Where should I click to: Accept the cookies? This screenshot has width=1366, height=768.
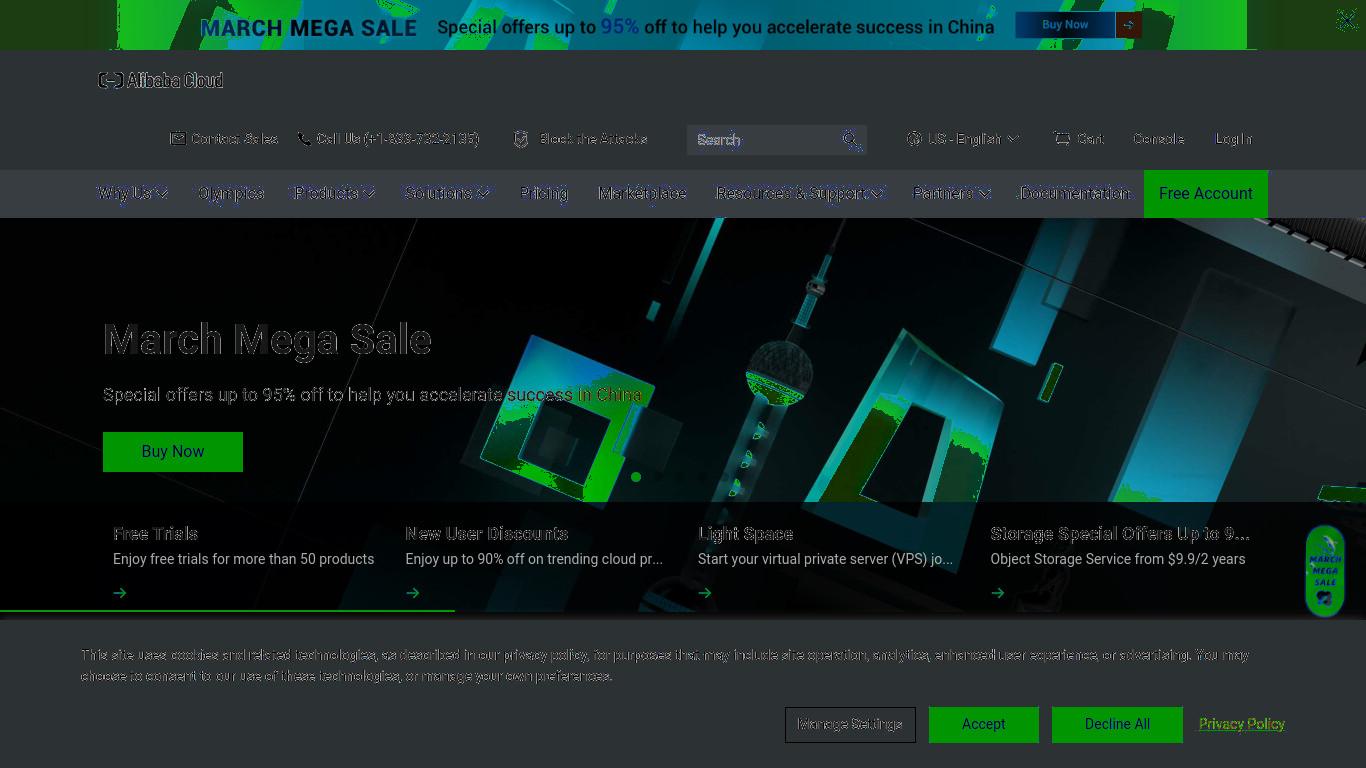(984, 724)
